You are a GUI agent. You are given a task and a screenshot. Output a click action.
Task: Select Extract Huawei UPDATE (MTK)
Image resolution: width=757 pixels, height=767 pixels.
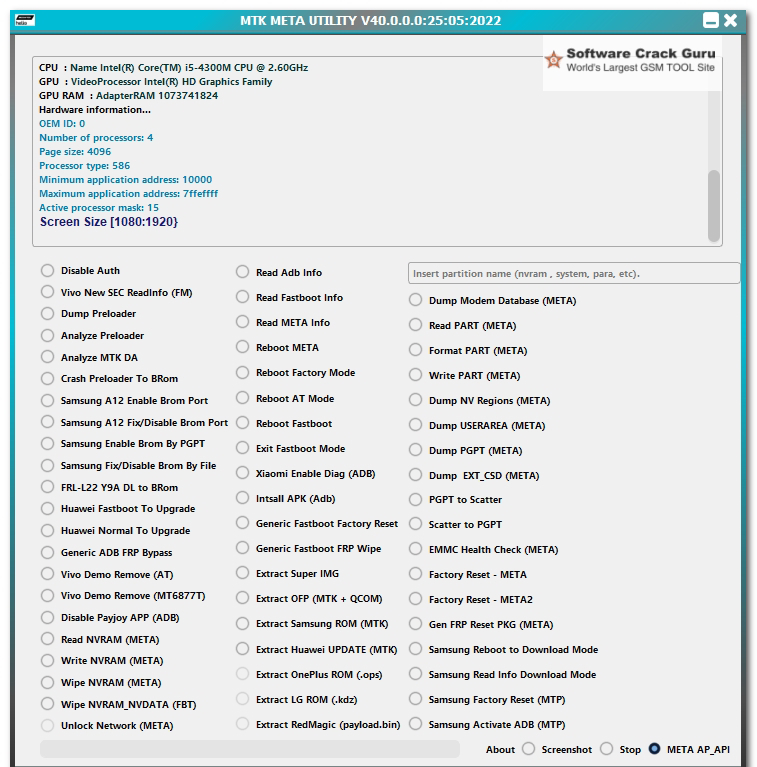(243, 649)
